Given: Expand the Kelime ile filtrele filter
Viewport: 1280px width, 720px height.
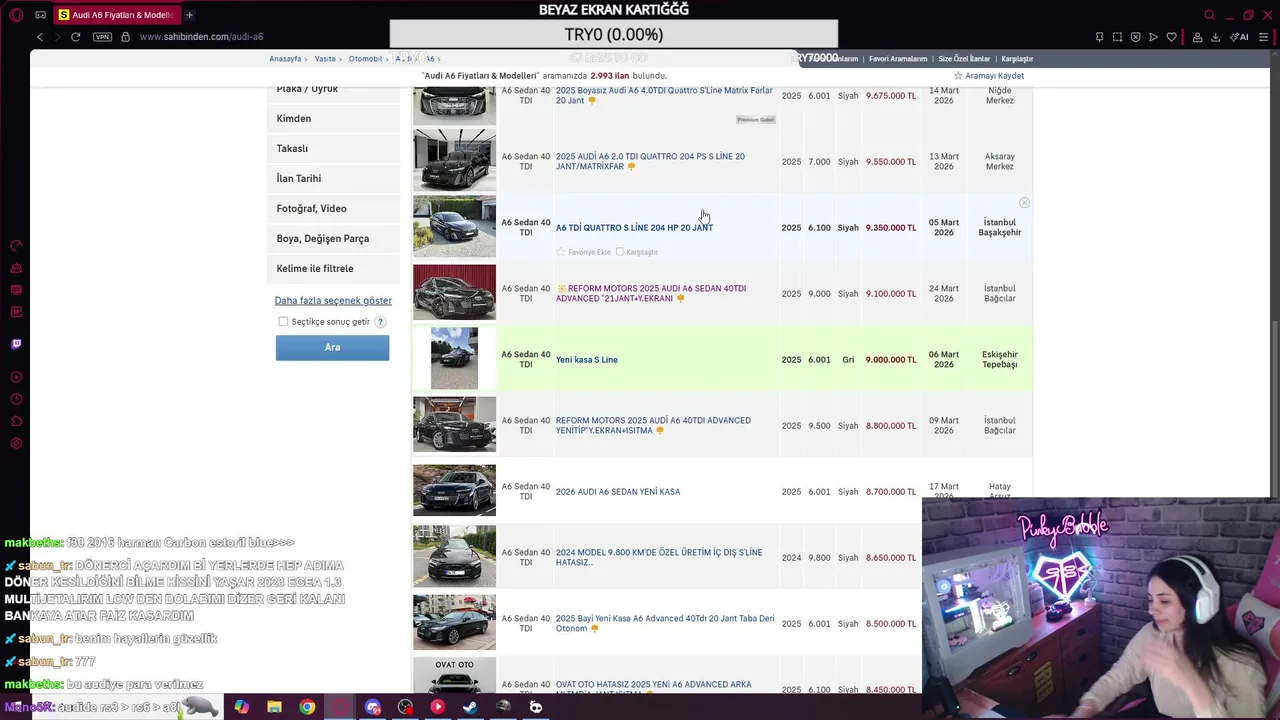Looking at the screenshot, I should click(333, 269).
